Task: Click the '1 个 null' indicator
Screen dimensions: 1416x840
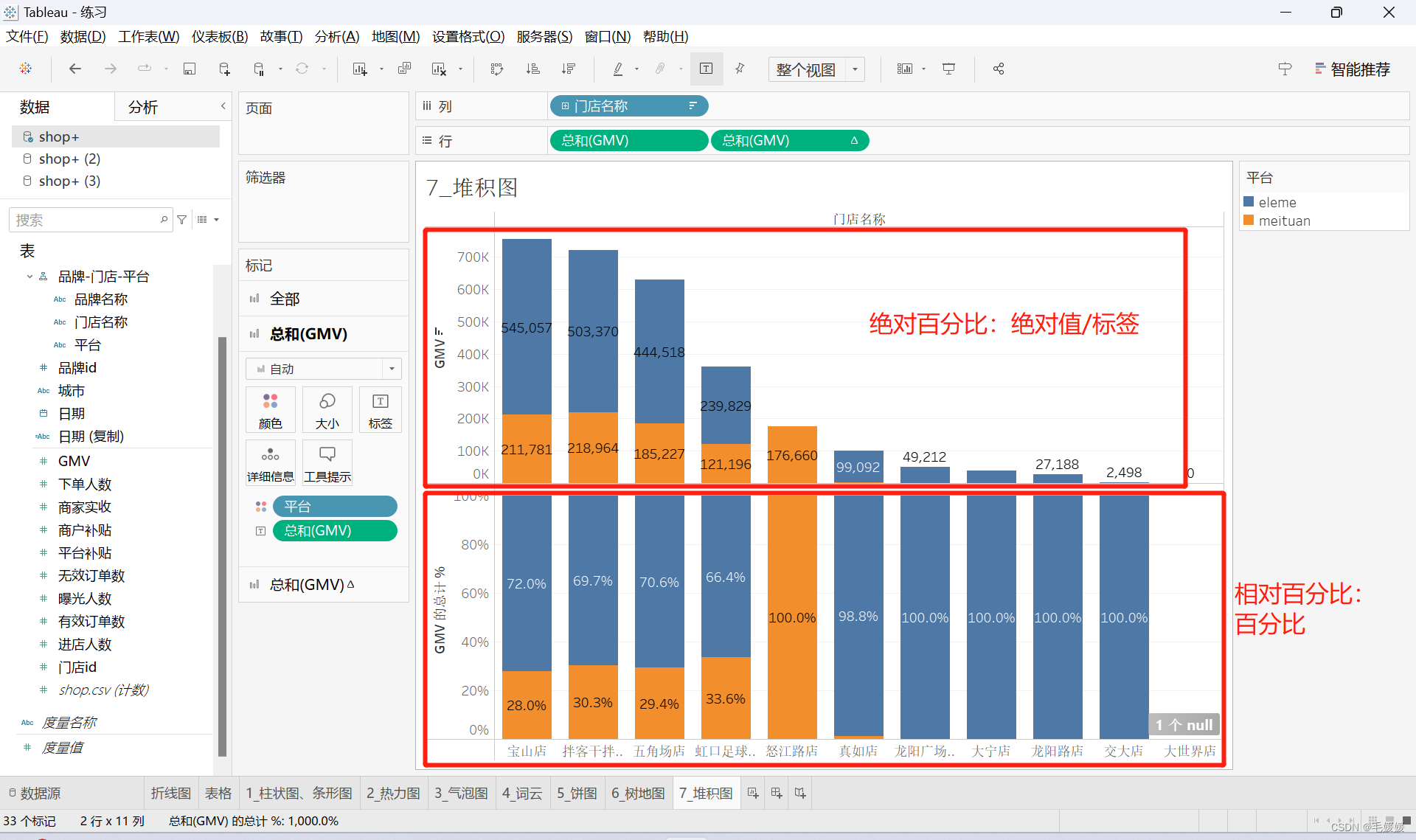Action: [1184, 724]
